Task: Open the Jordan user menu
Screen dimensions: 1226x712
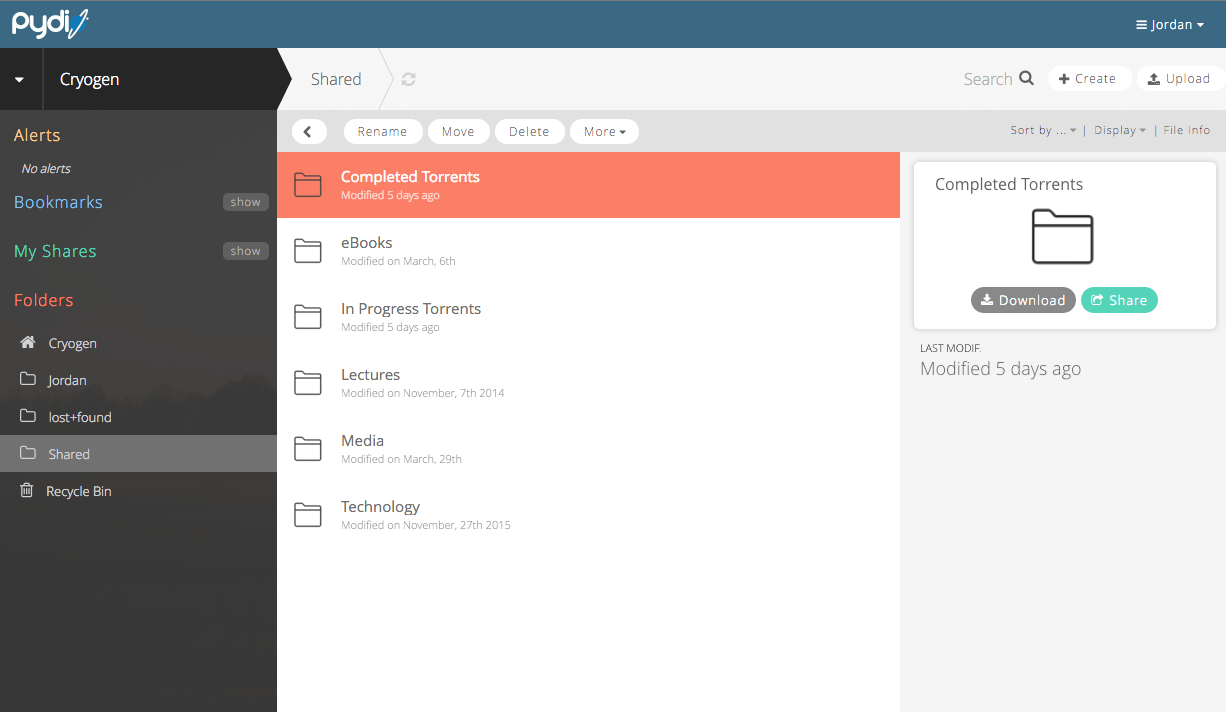Action: [x=1170, y=24]
